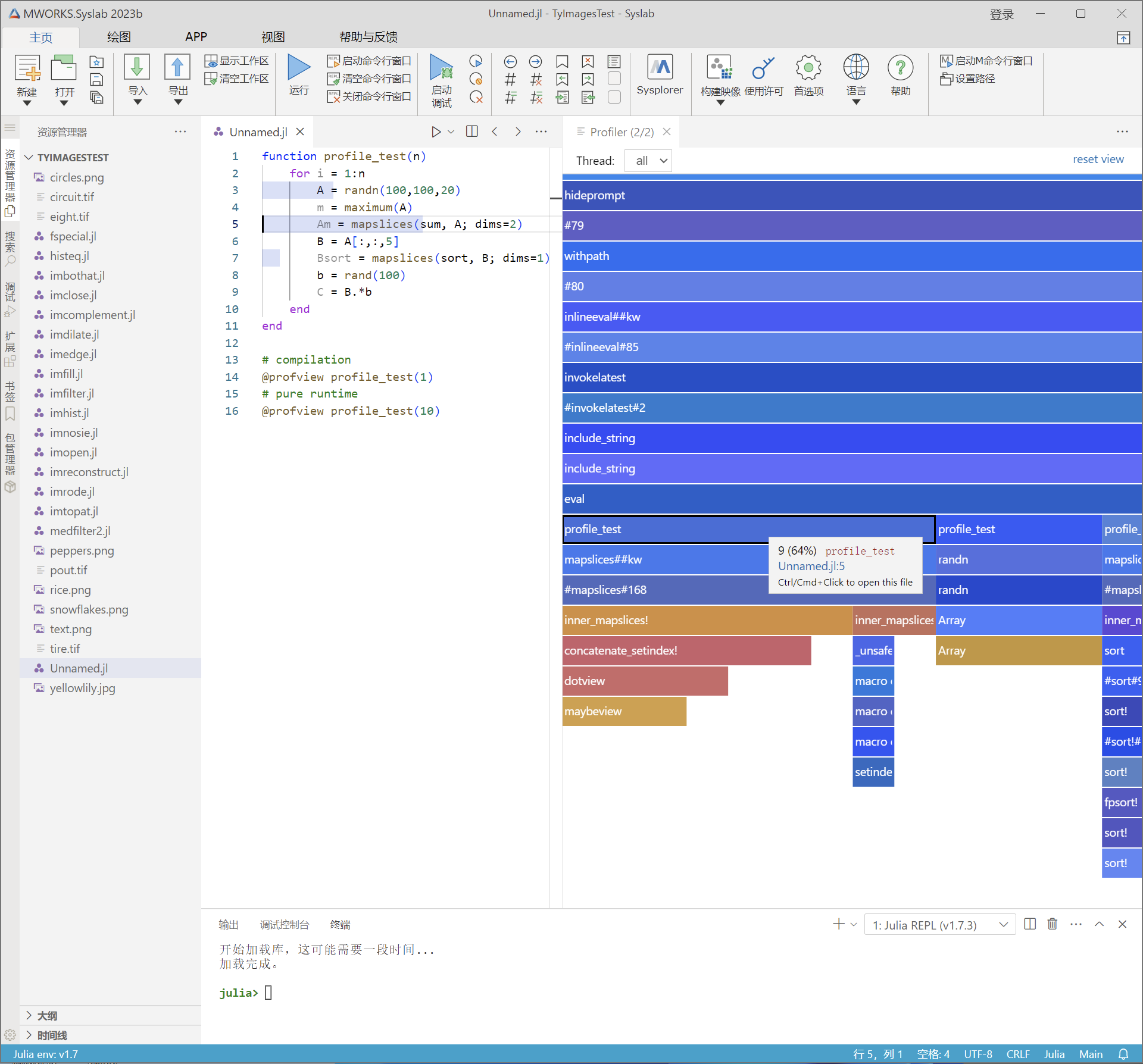Image resolution: width=1143 pixels, height=1064 pixels.
Task: Open the Julia REPL terminal selector dropdown
Action: (939, 925)
